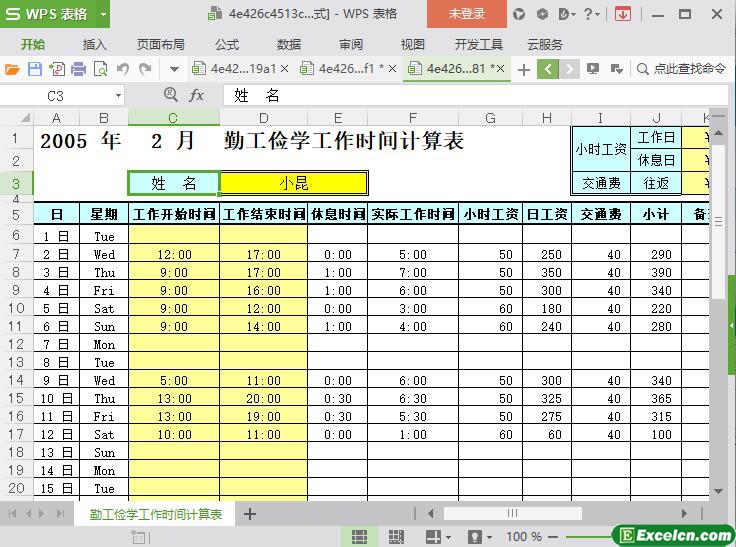Click the 100 % zoom level
The image size is (736, 547).
point(524,536)
